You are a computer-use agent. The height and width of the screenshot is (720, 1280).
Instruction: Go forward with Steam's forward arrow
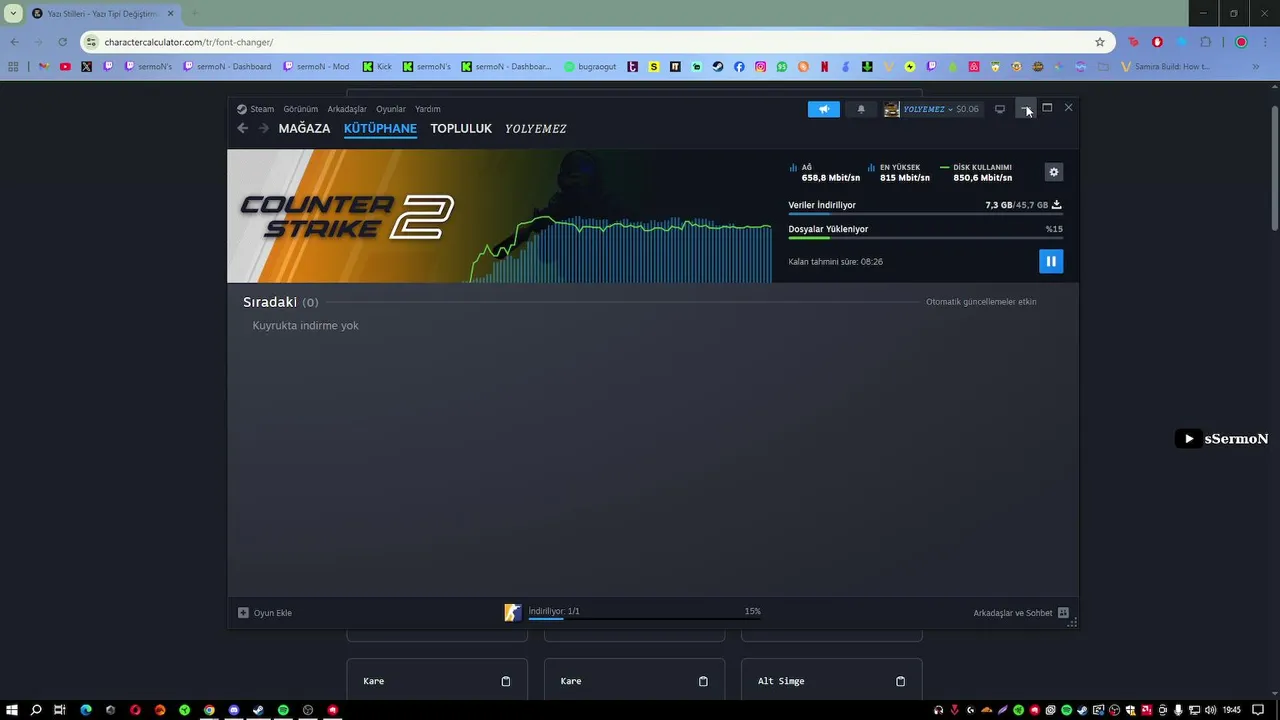tap(264, 128)
